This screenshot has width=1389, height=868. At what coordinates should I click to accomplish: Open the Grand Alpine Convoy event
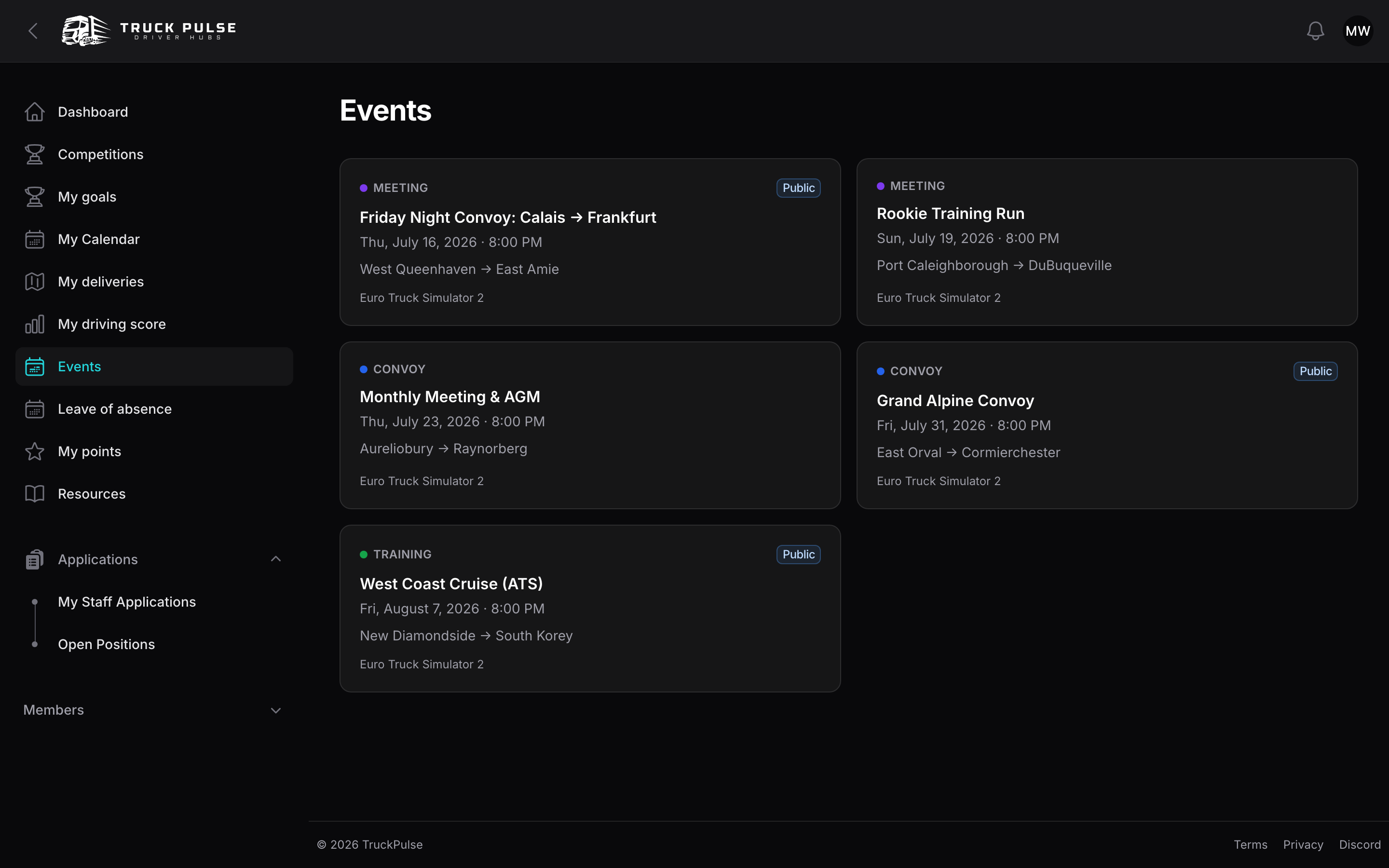1106,425
